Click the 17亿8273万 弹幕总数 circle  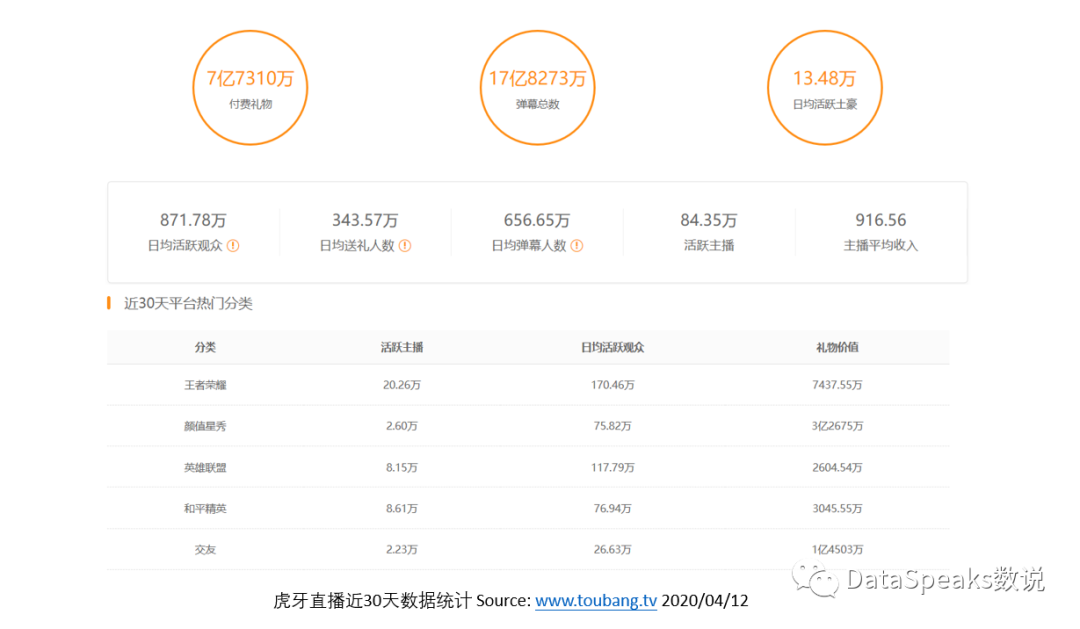(537, 87)
